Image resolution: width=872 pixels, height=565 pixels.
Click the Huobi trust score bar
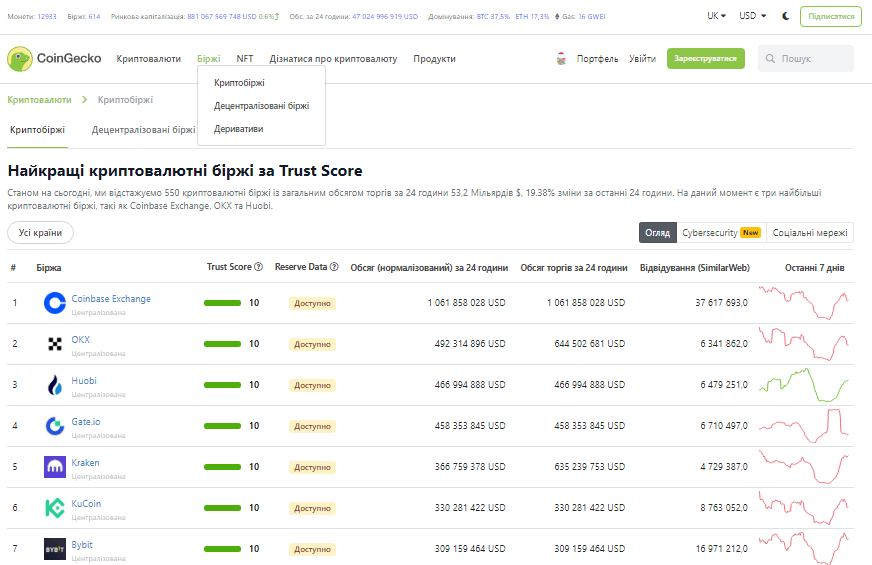click(x=222, y=385)
